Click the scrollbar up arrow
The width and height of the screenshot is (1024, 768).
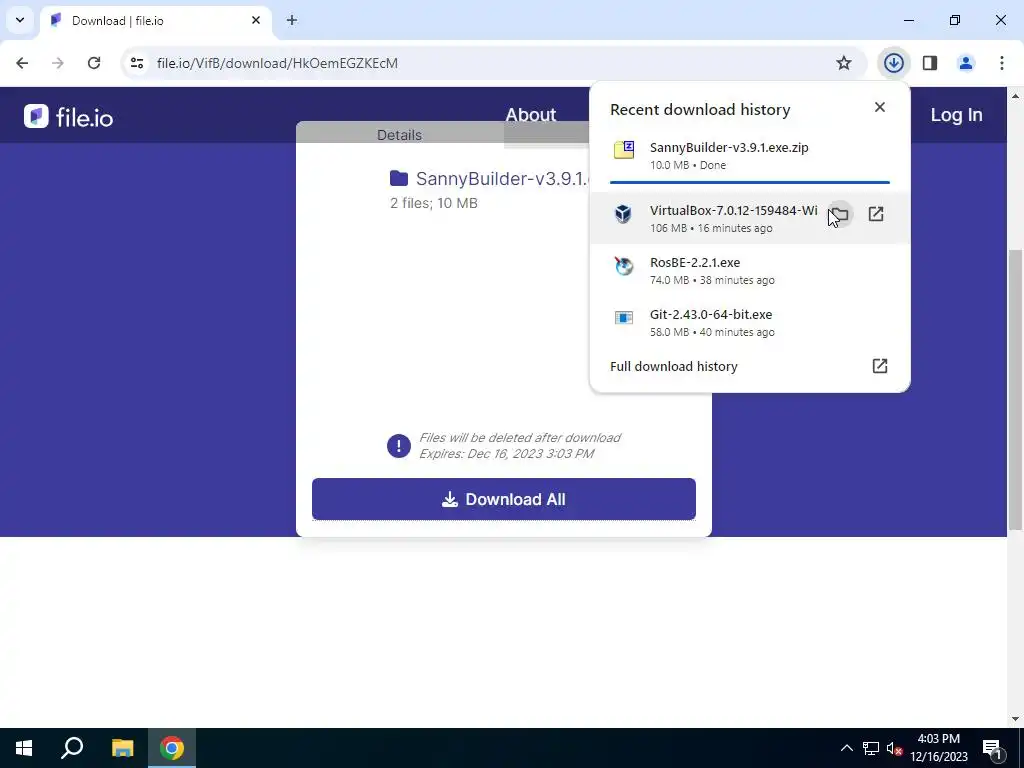1016,95
